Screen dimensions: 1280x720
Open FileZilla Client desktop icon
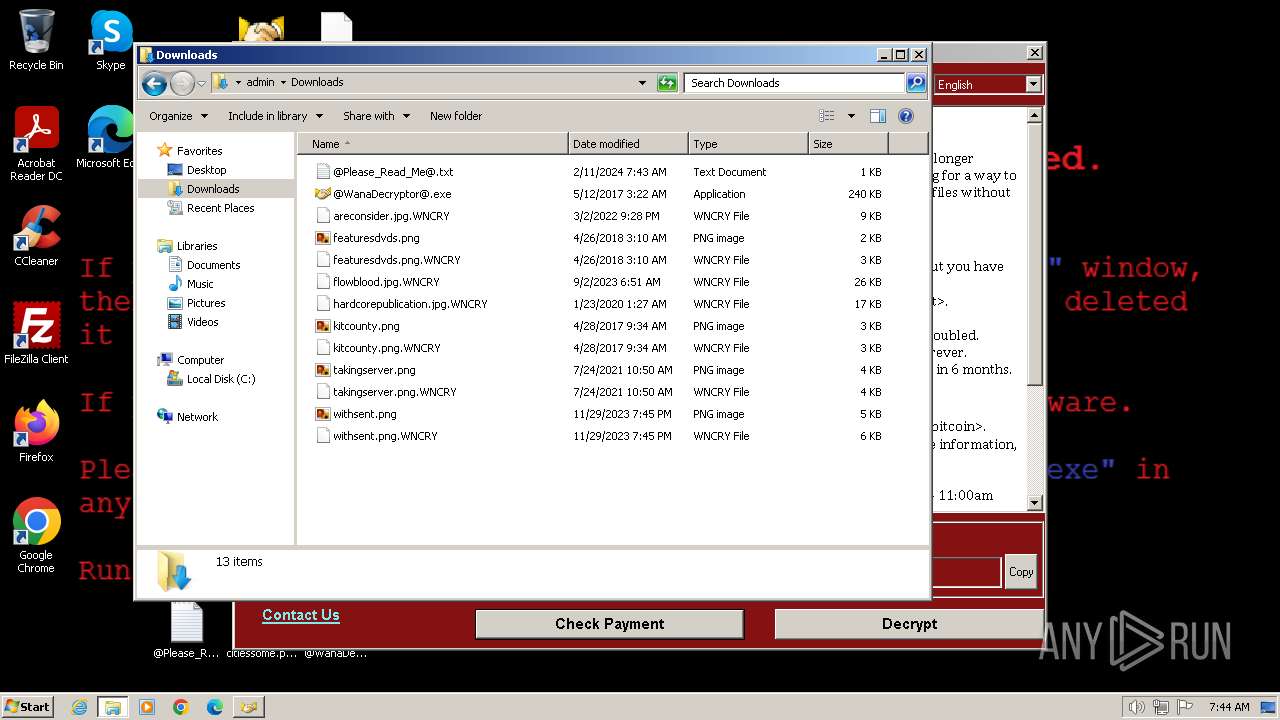click(36, 333)
